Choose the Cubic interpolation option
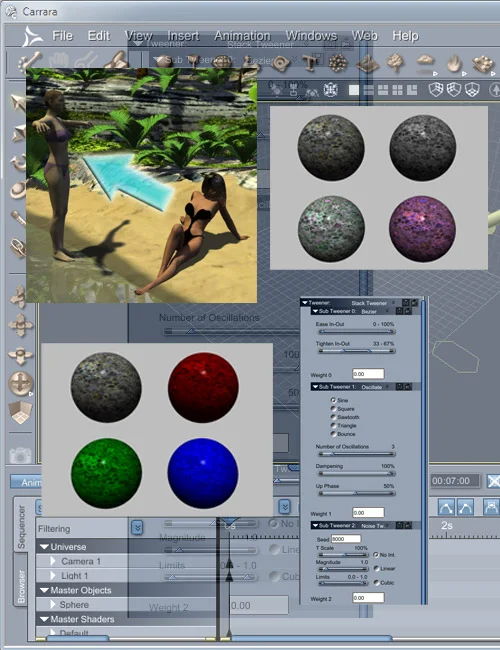 376,582
